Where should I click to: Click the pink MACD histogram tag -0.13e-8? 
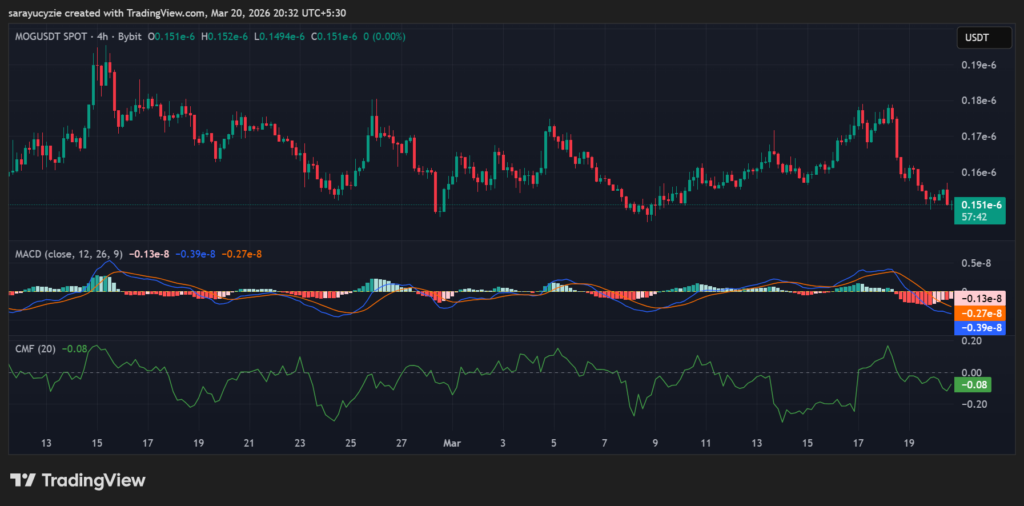(x=979, y=298)
